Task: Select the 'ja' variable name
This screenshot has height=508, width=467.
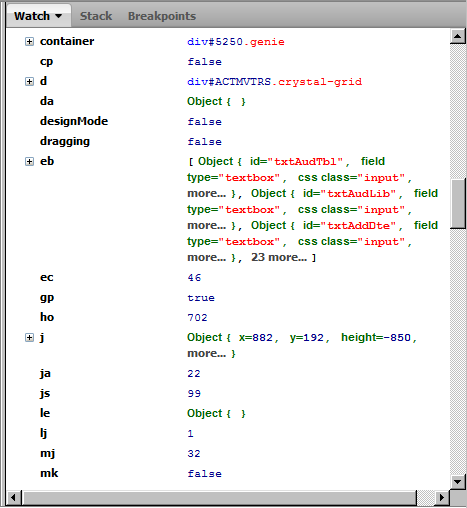Action: pos(45,373)
